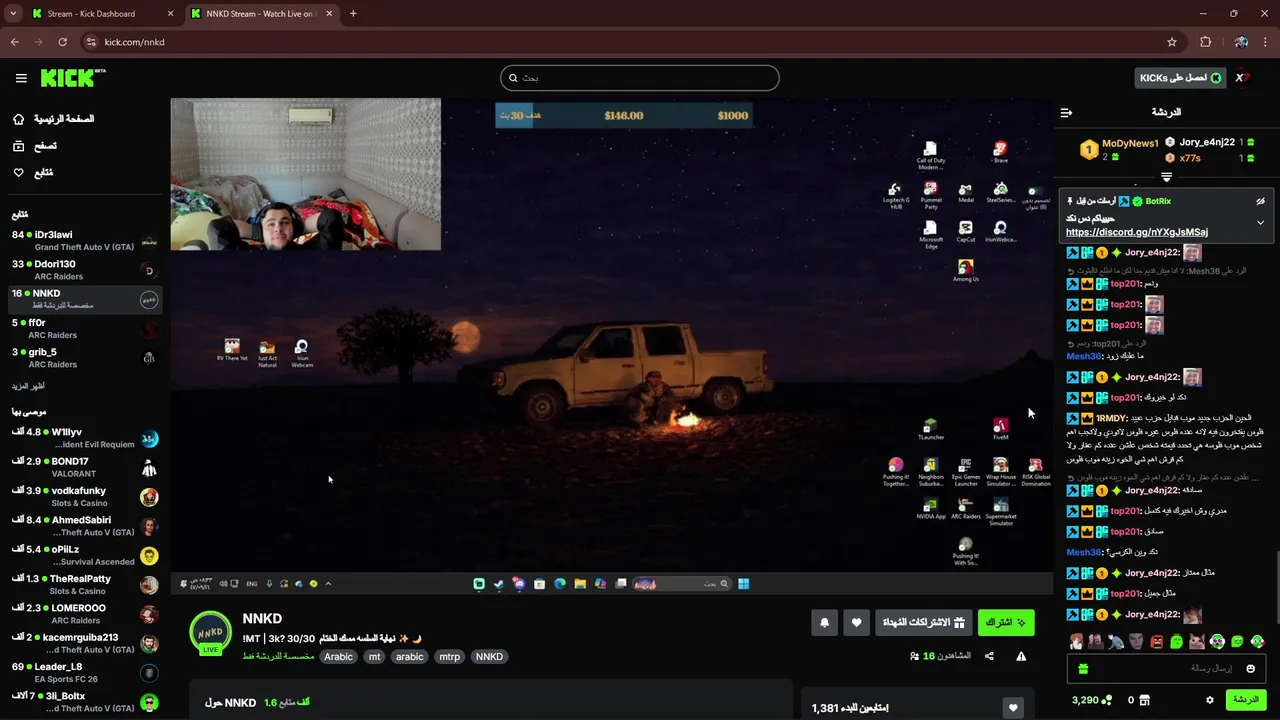Select the NNKD tag
1280x720 pixels.
489,657
